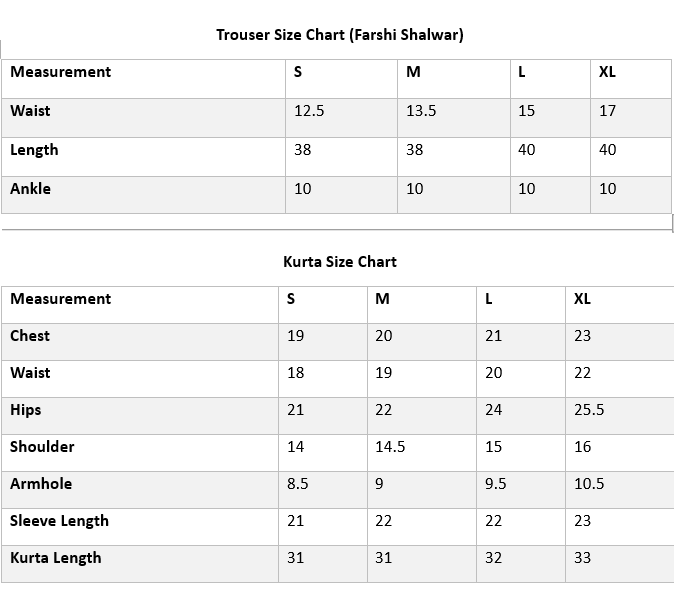
Task: Select the Sleeve Length row label
Action: coord(60,521)
